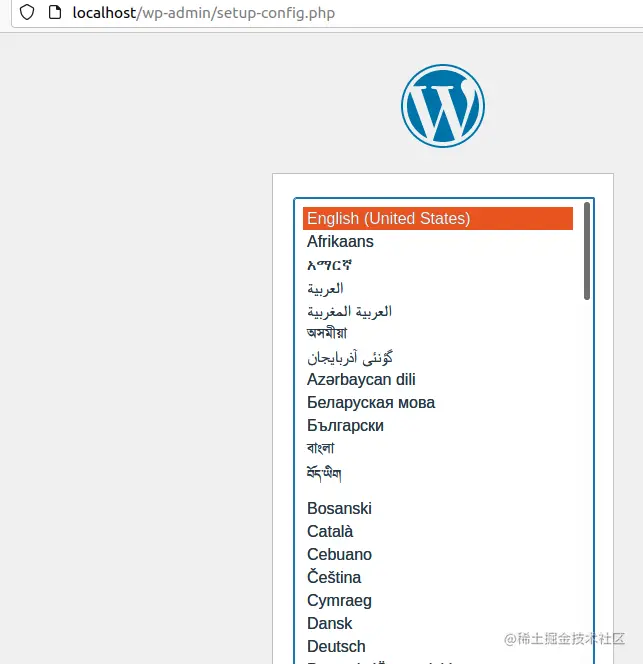Screen dimensions: 643x664
Task: Select English (United States) language
Action: tap(438, 219)
